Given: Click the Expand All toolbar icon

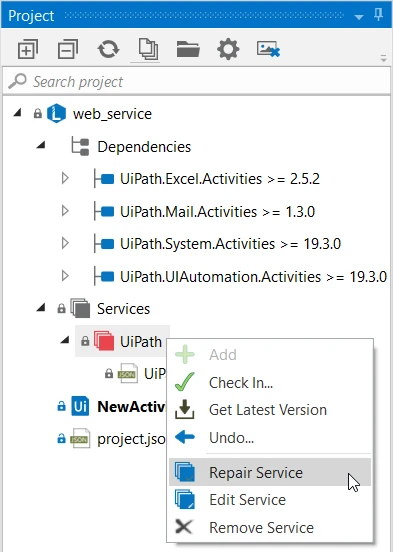Looking at the screenshot, I should pyautogui.click(x=28, y=49).
